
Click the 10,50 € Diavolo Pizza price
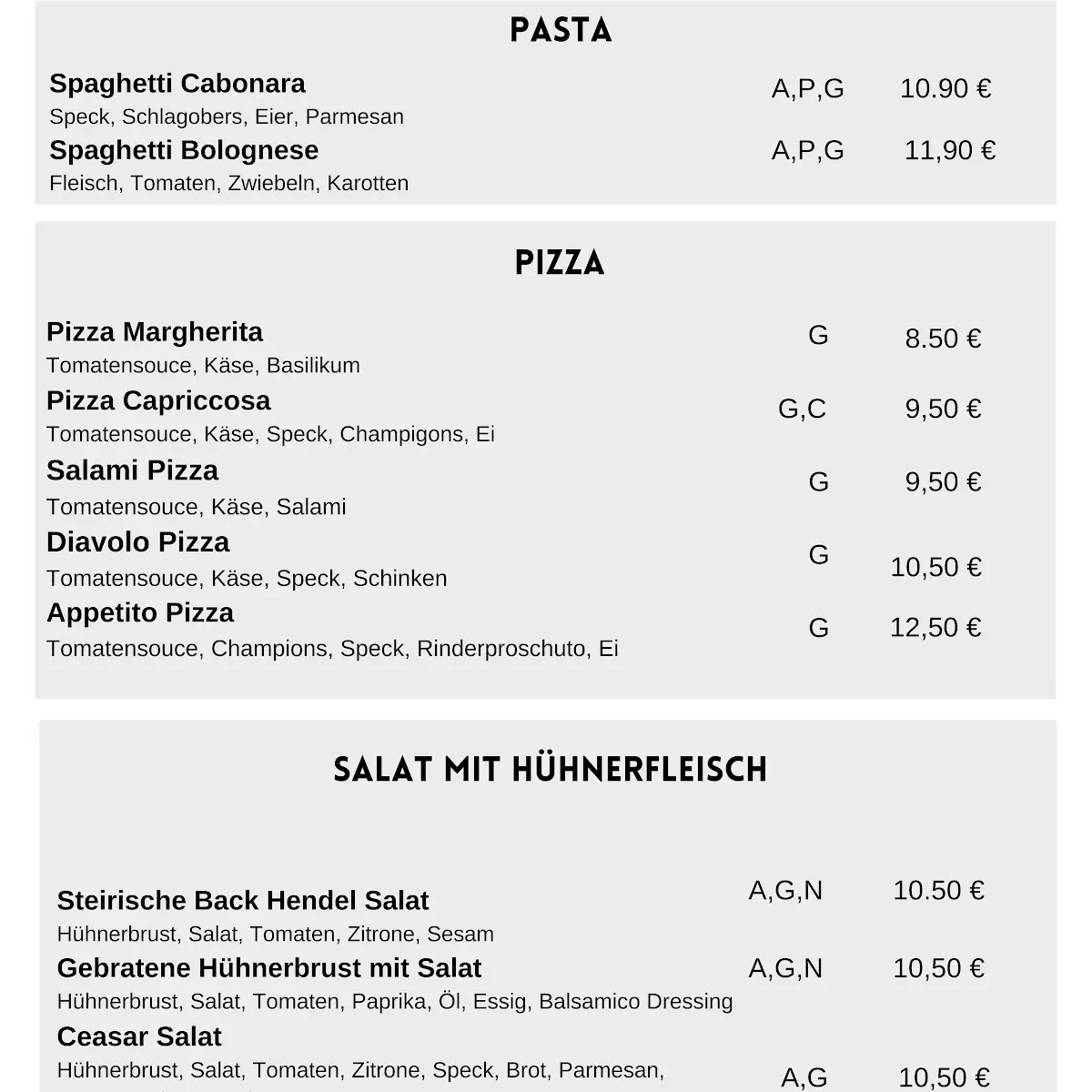point(935,567)
